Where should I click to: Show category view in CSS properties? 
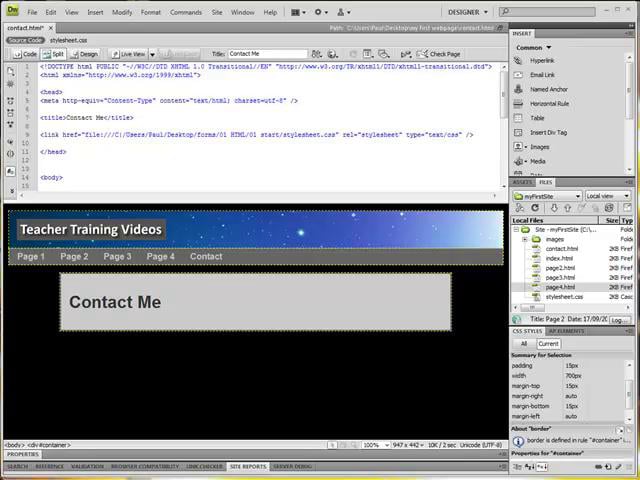pyautogui.click(x=518, y=467)
